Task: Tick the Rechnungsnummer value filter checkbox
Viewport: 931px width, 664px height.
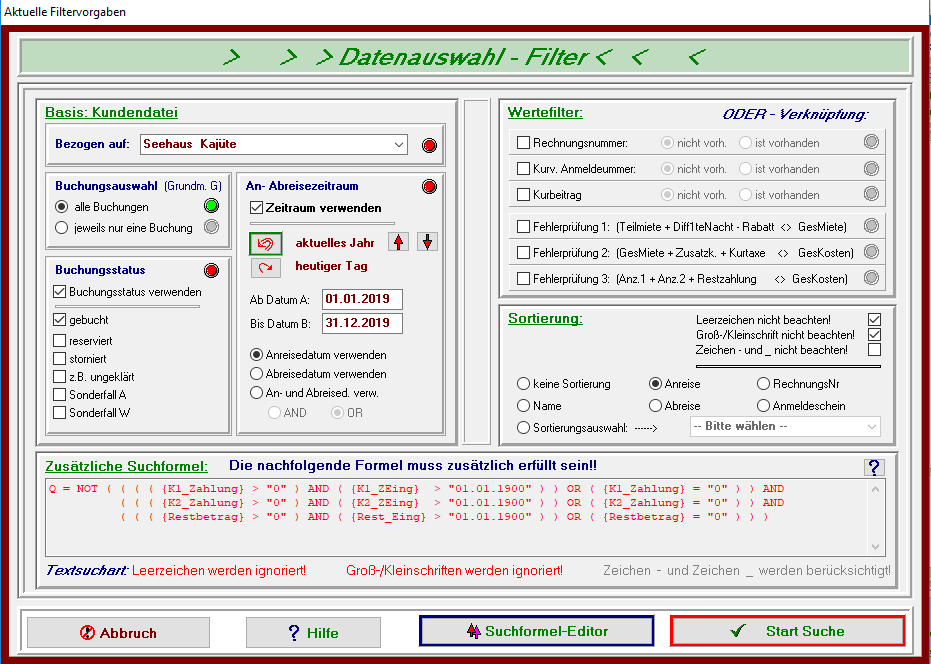Action: (523, 143)
